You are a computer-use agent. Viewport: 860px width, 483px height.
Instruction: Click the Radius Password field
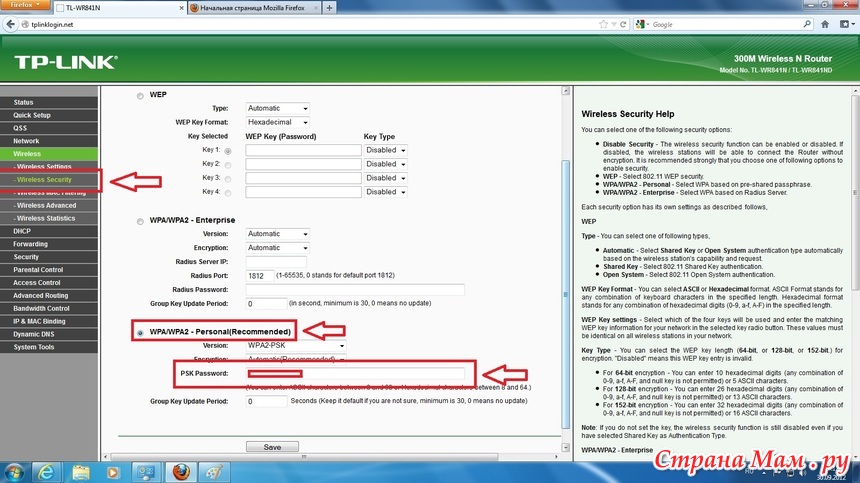355,289
